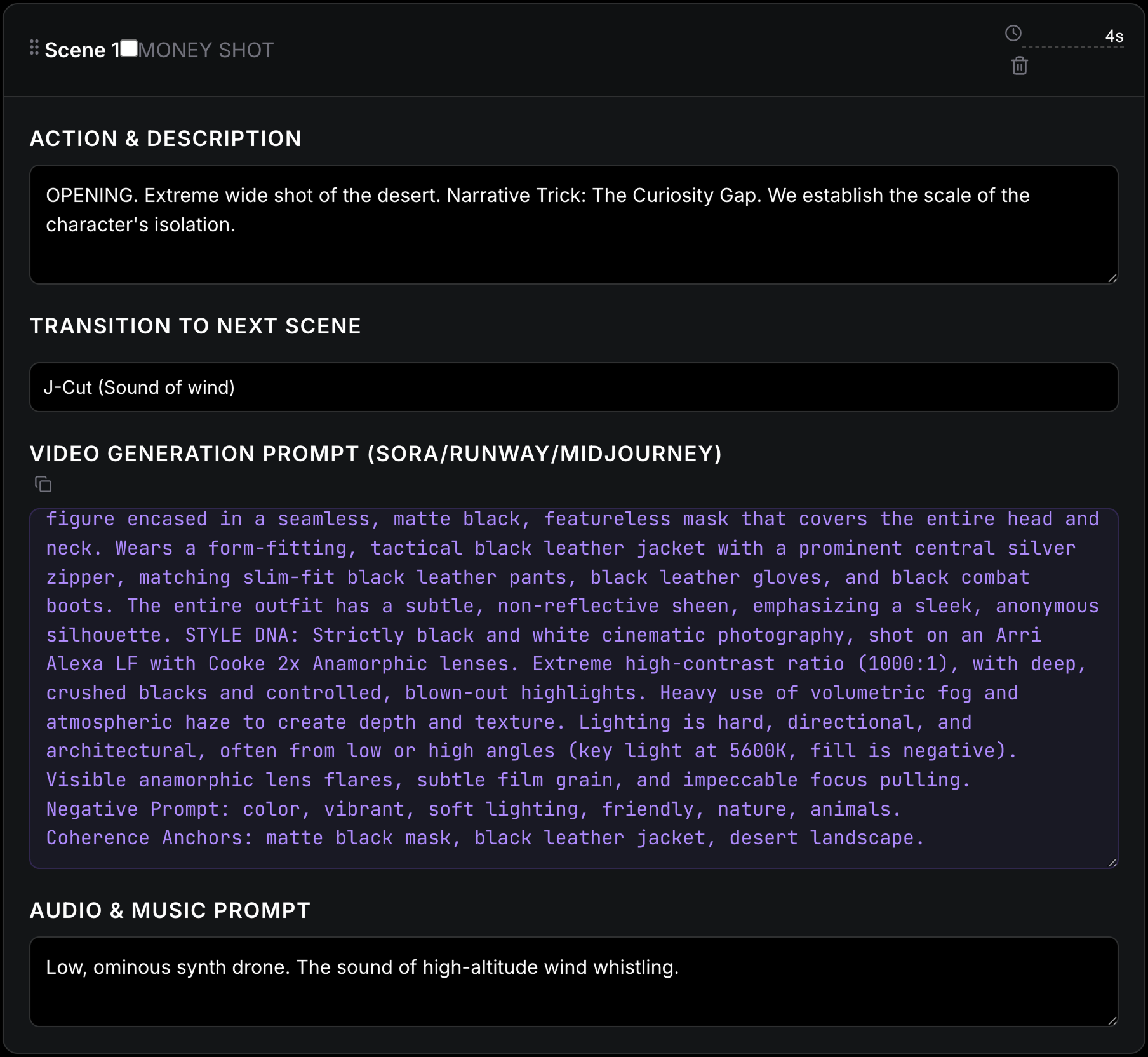1148x1057 pixels.
Task: Click the dashed duration adjustment line
Action: tap(1073, 46)
